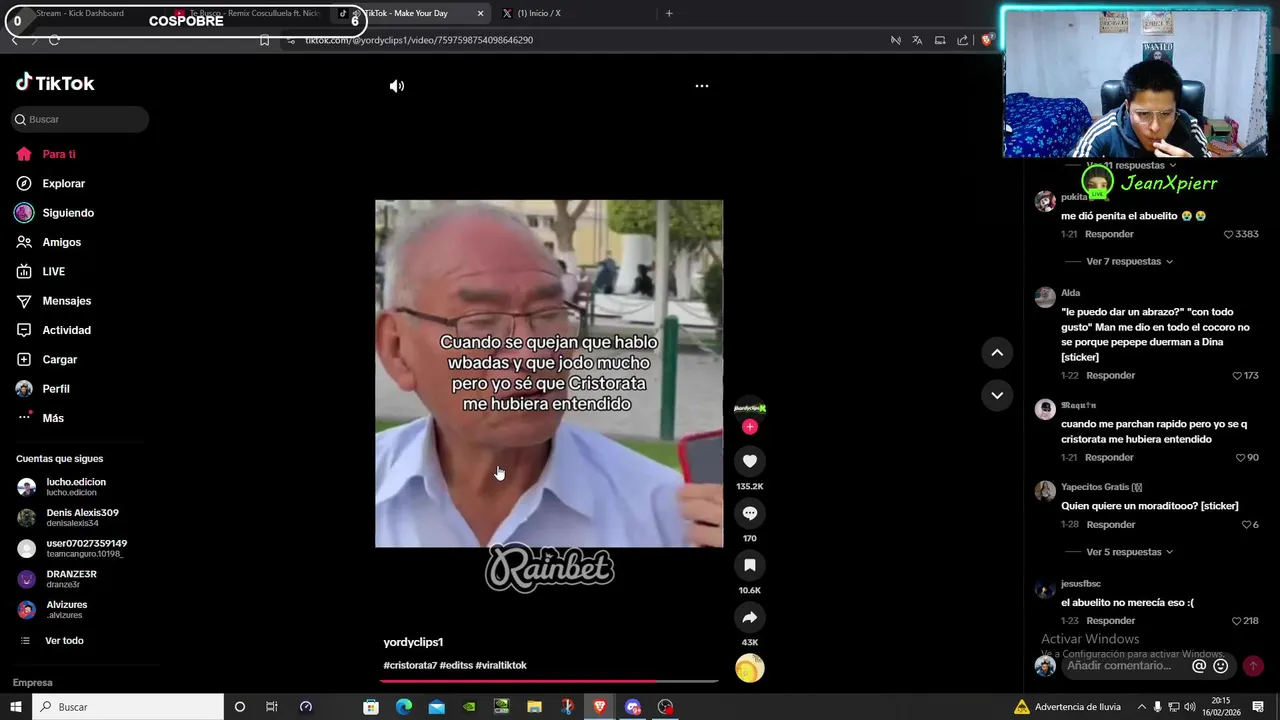The height and width of the screenshot is (720, 1280).
Task: Like the comment with 90 likes
Action: [x=1240, y=458]
